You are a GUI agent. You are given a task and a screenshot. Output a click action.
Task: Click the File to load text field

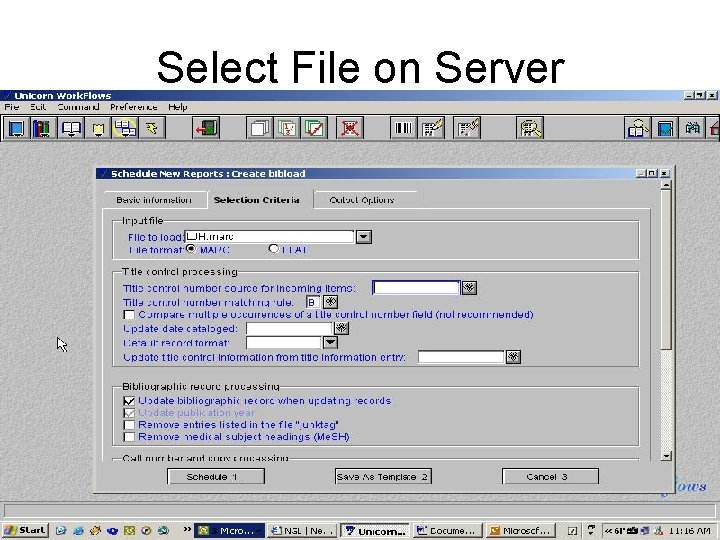269,236
